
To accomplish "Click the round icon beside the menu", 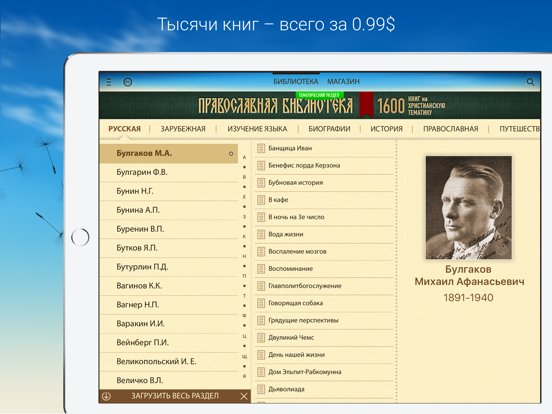I will [x=127, y=82].
